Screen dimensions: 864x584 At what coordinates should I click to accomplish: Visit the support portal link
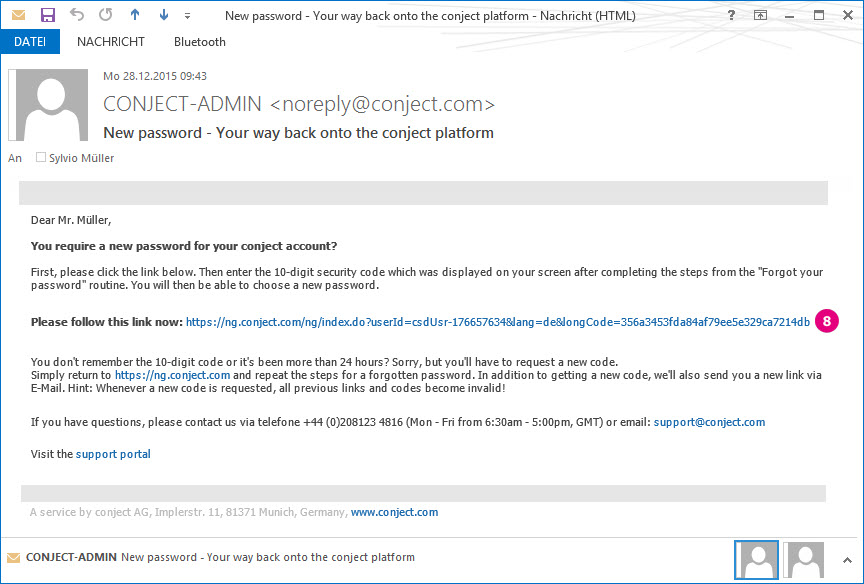coord(113,455)
